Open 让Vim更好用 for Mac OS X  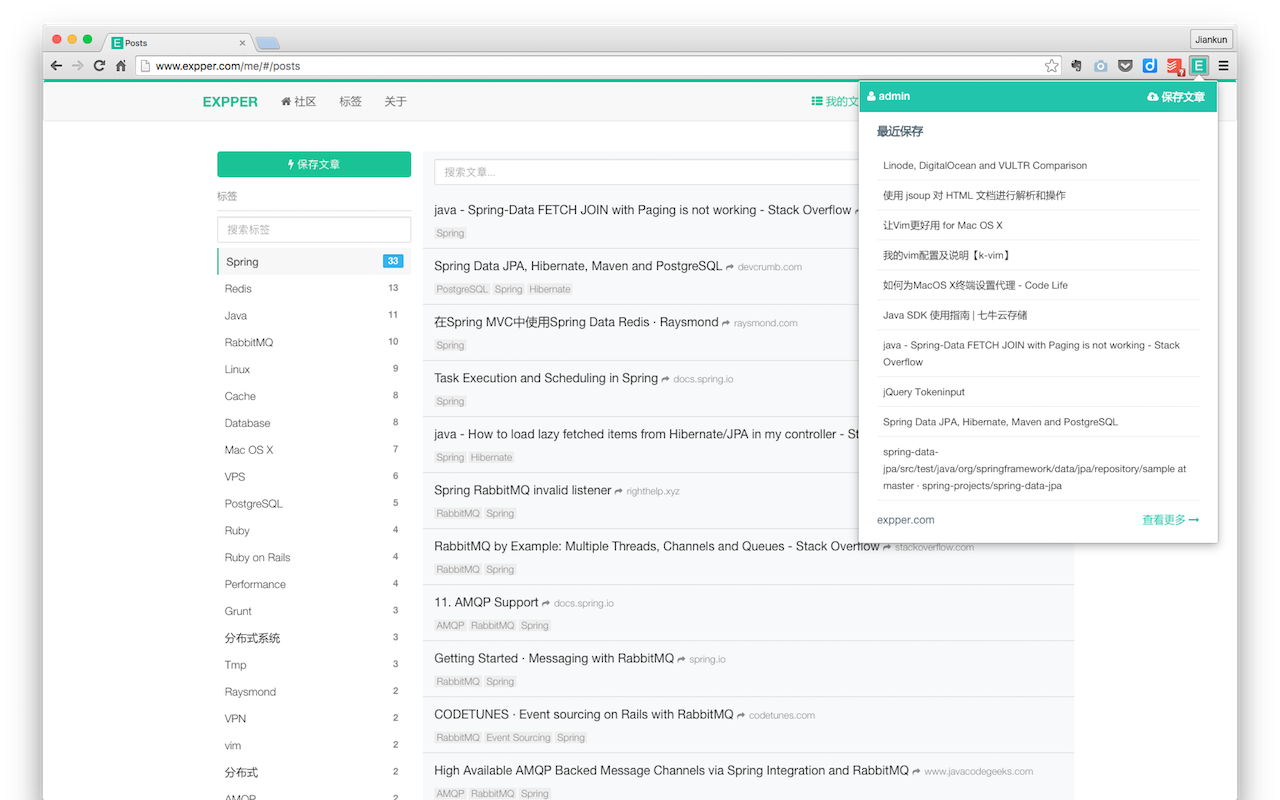pyautogui.click(x=942, y=226)
